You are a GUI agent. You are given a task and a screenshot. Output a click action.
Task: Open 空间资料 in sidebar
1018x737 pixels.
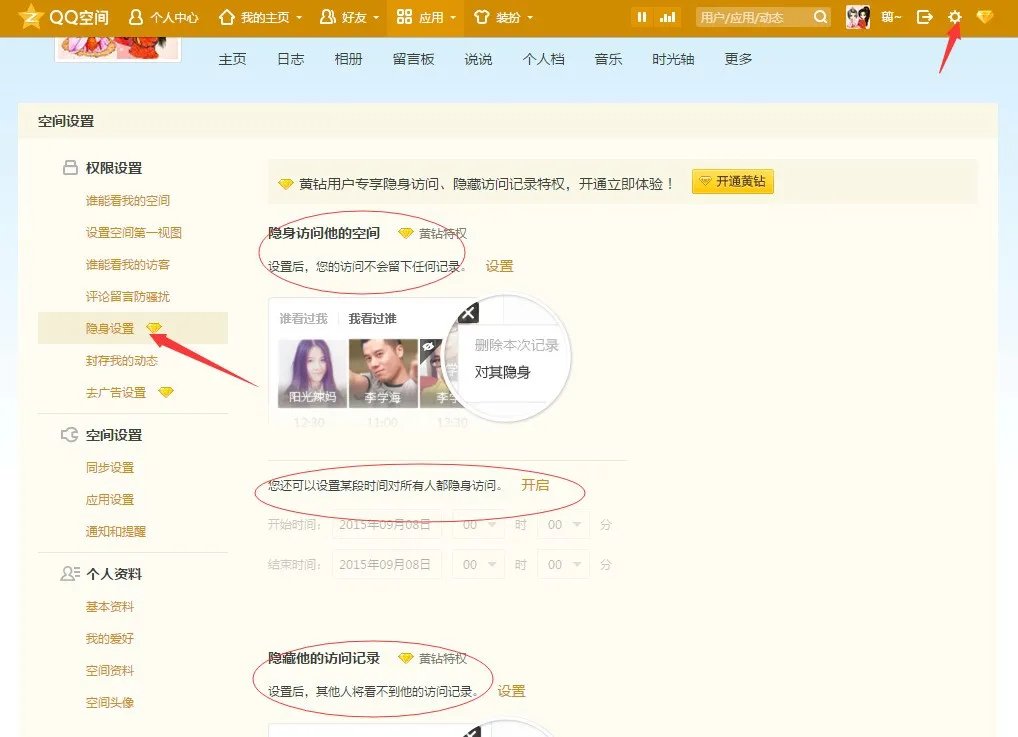[x=110, y=670]
